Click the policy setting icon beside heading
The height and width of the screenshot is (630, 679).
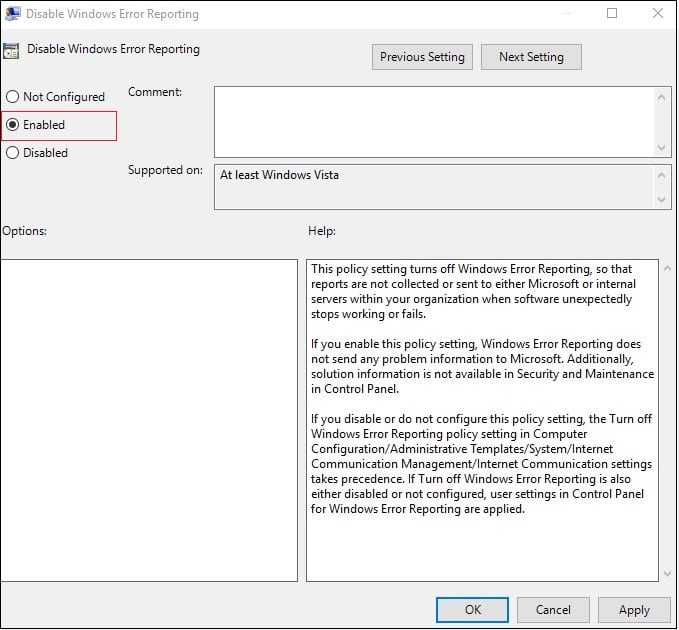click(11, 51)
